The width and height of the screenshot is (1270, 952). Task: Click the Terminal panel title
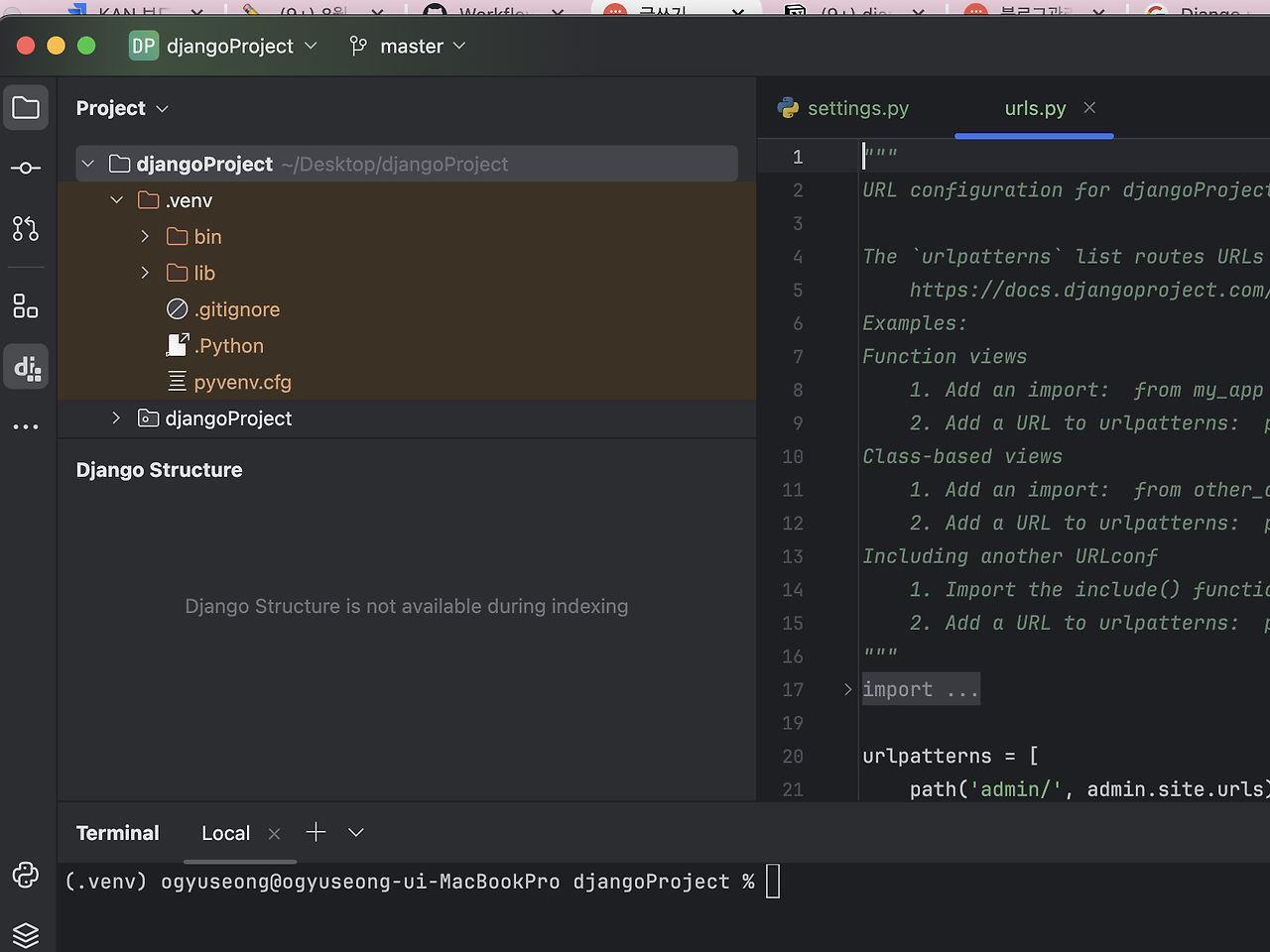[117, 833]
